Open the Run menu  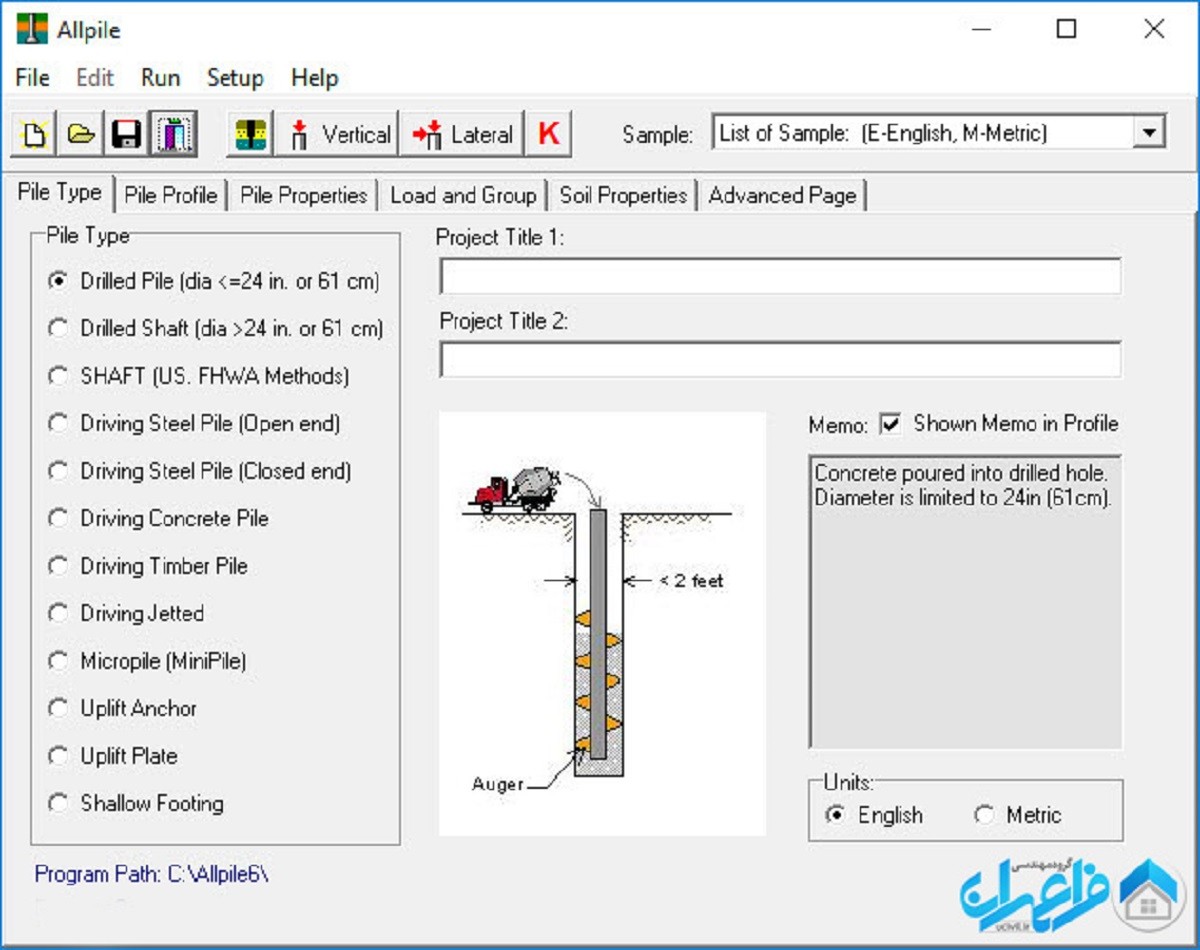[160, 78]
